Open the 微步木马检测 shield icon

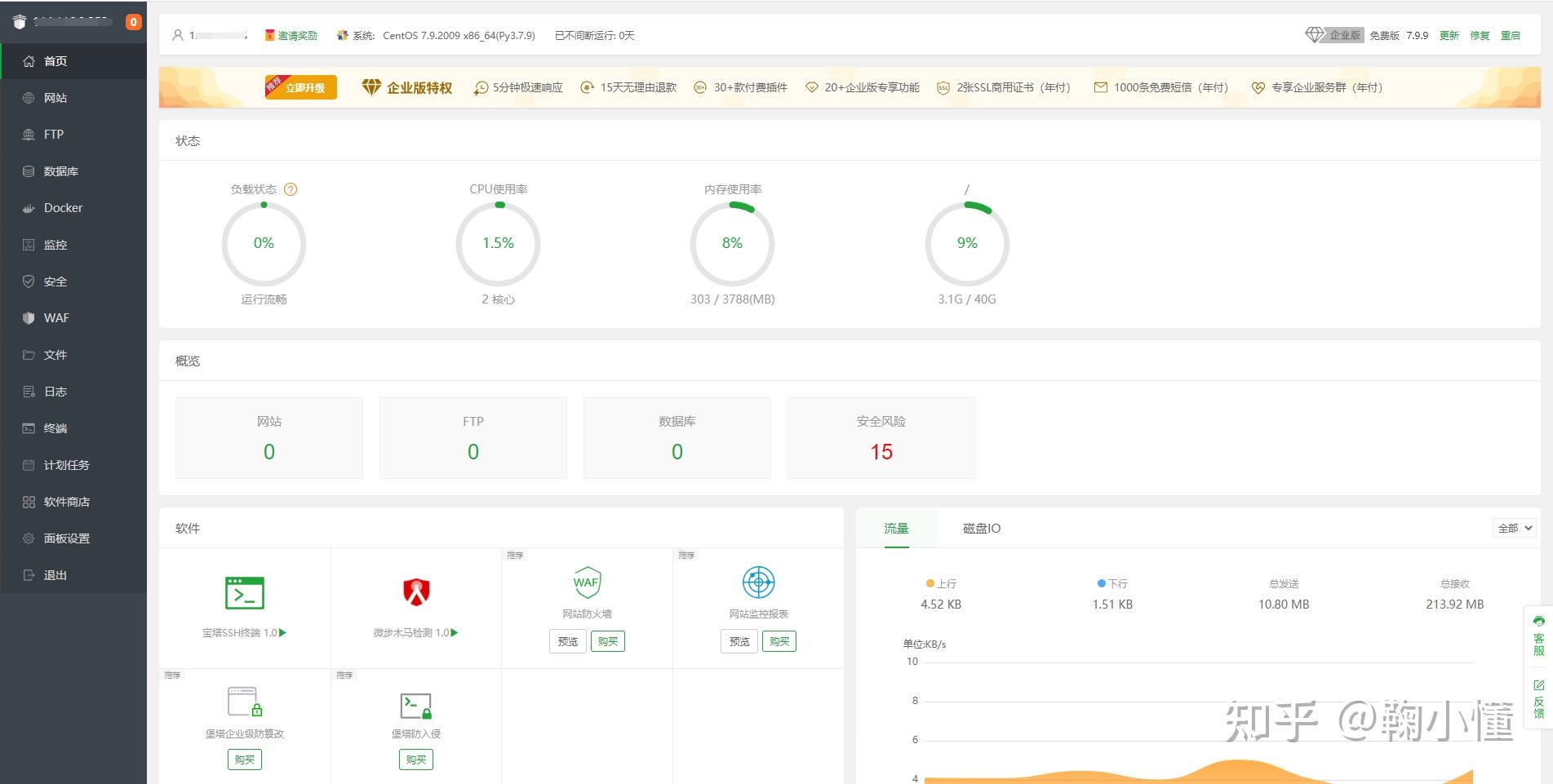click(x=416, y=592)
